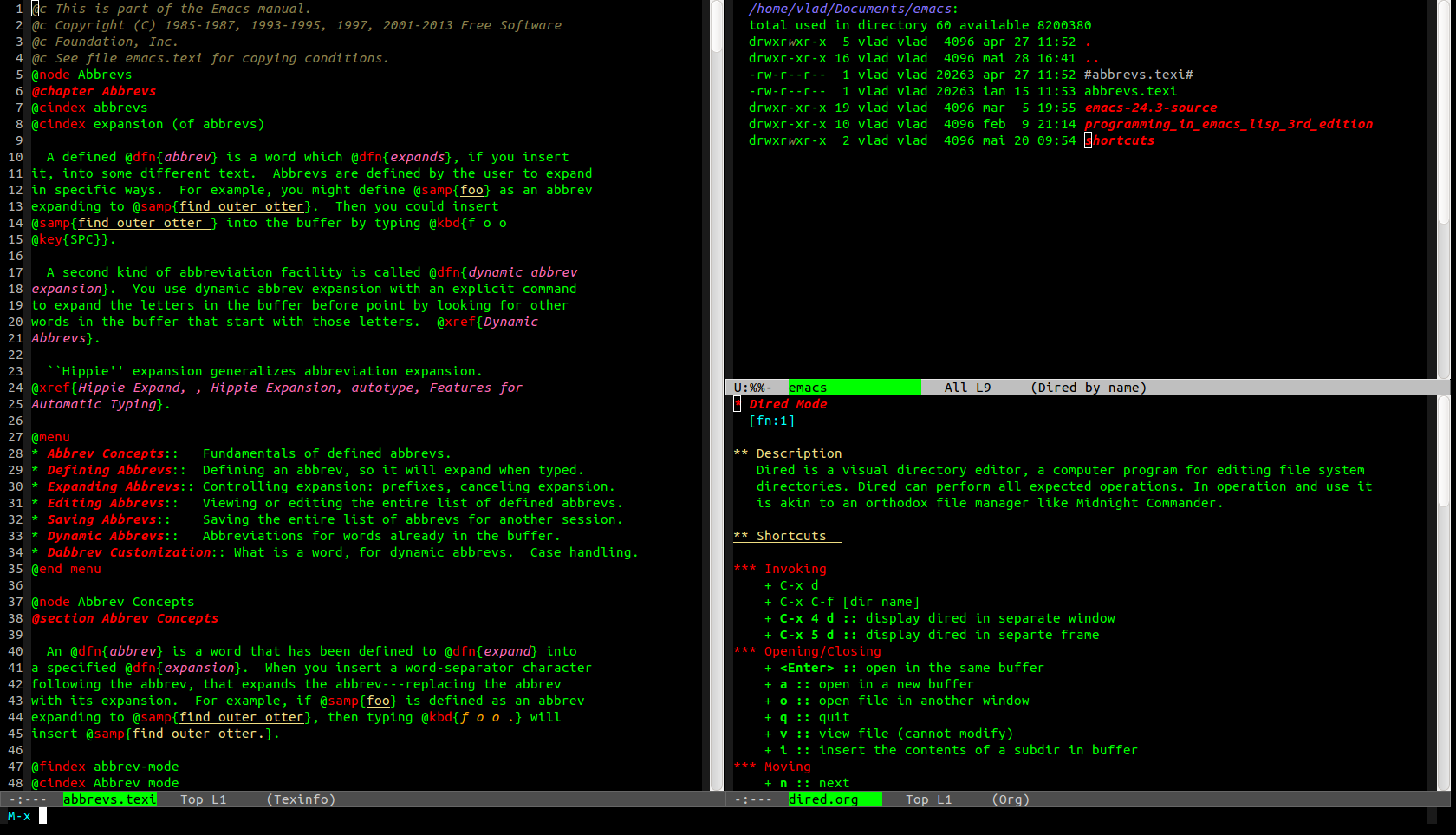Click the (Texinfo) major mode indicator
The height and width of the screenshot is (835, 1456).
tap(301, 799)
